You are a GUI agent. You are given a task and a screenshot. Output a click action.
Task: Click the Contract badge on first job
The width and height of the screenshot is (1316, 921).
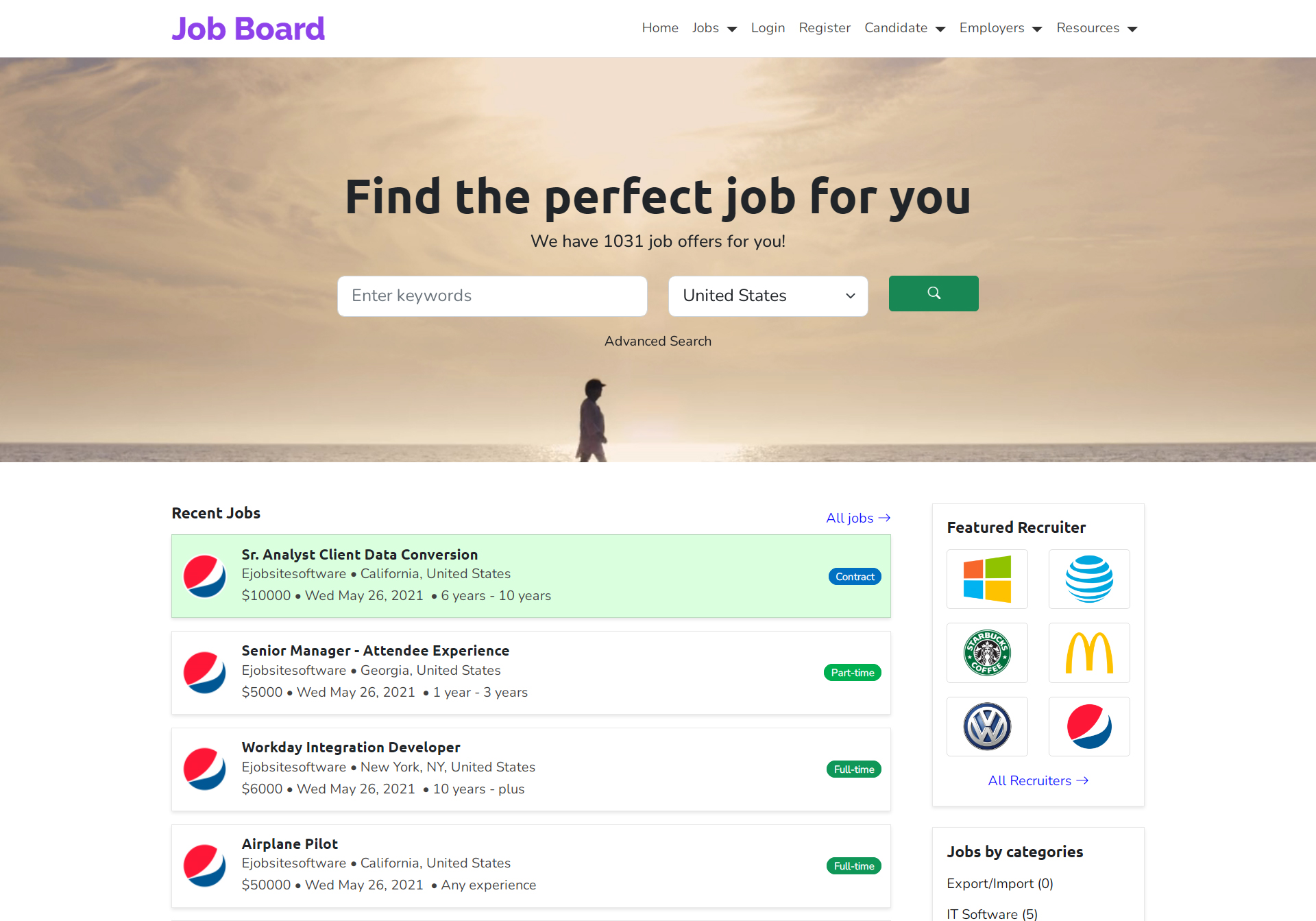pos(855,577)
